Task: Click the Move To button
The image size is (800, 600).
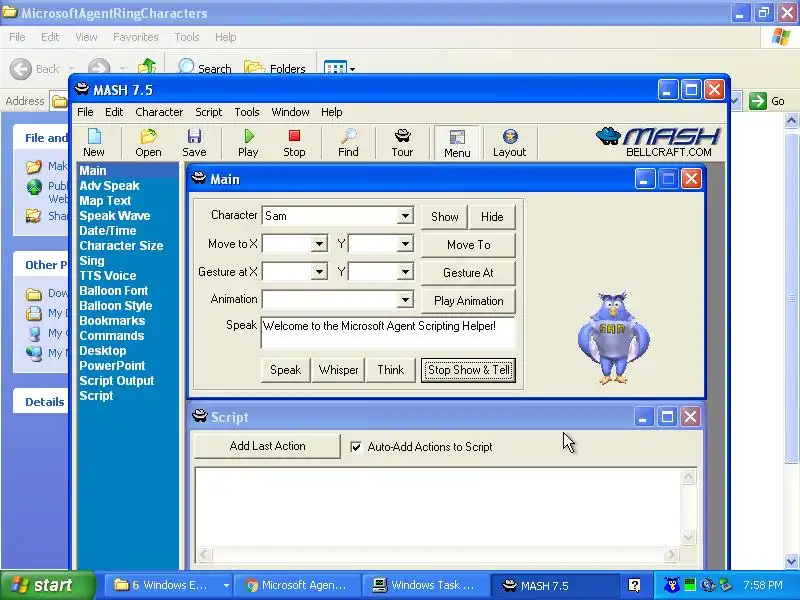Action: [x=468, y=245]
